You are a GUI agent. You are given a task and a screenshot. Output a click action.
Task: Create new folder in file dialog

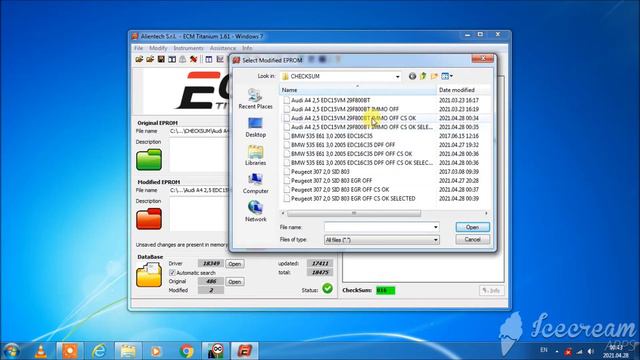coord(434,76)
